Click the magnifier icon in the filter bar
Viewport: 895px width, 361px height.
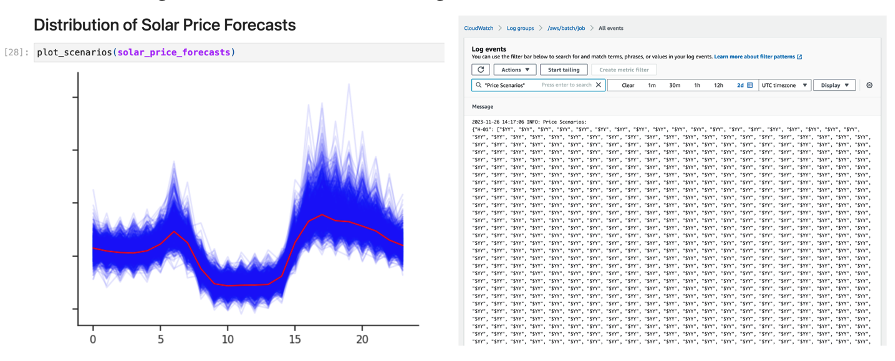click(478, 85)
